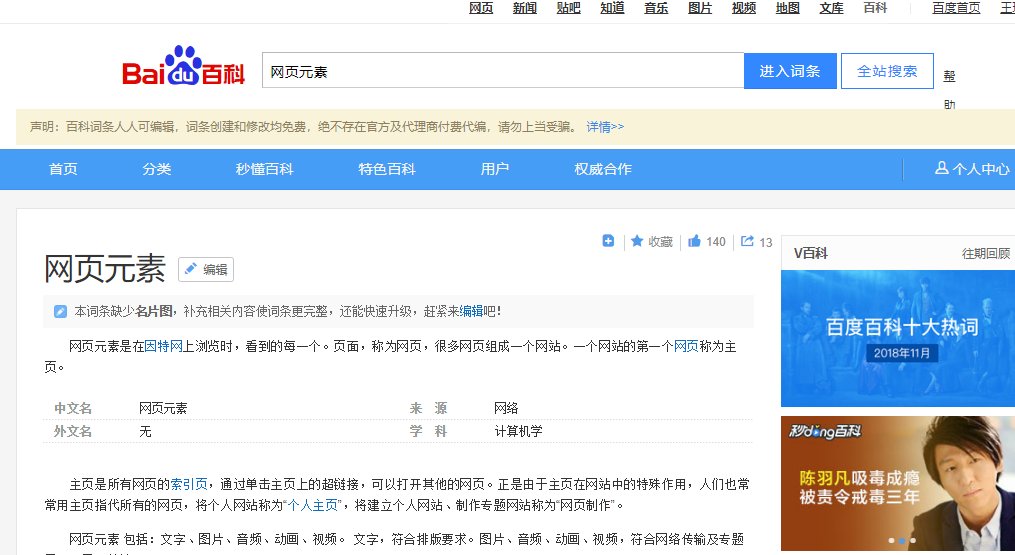Click the pencil icon in notice bar
The height and width of the screenshot is (555, 1015).
click(60, 311)
